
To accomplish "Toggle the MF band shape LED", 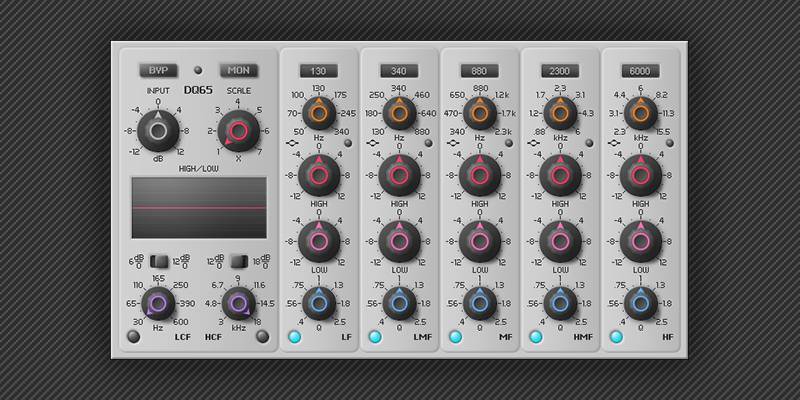I will 509,143.
